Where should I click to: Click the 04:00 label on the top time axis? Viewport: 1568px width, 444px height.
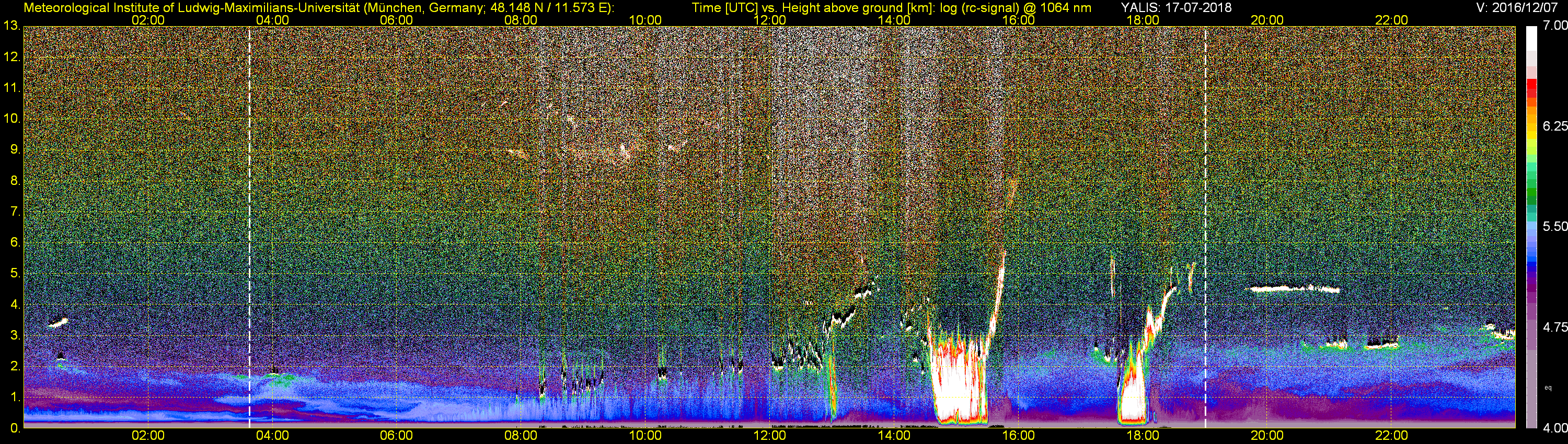[x=272, y=20]
